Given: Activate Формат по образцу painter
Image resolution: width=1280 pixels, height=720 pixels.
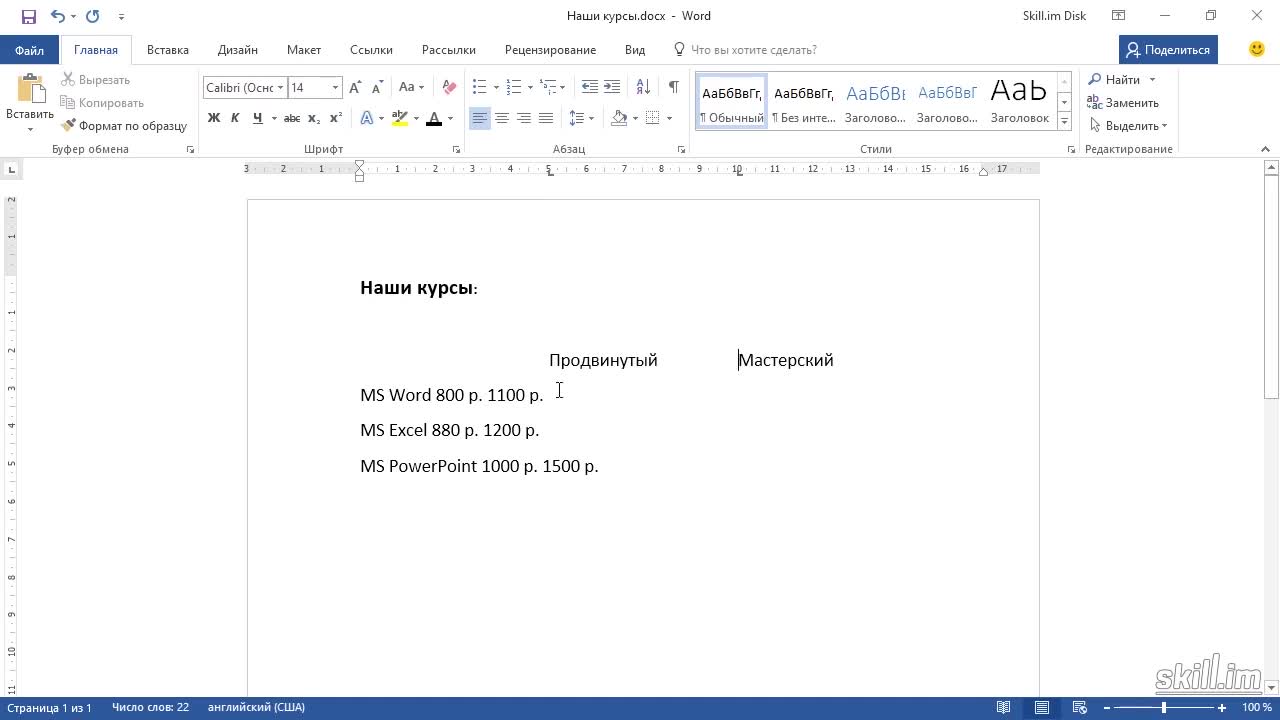Looking at the screenshot, I should tap(124, 126).
